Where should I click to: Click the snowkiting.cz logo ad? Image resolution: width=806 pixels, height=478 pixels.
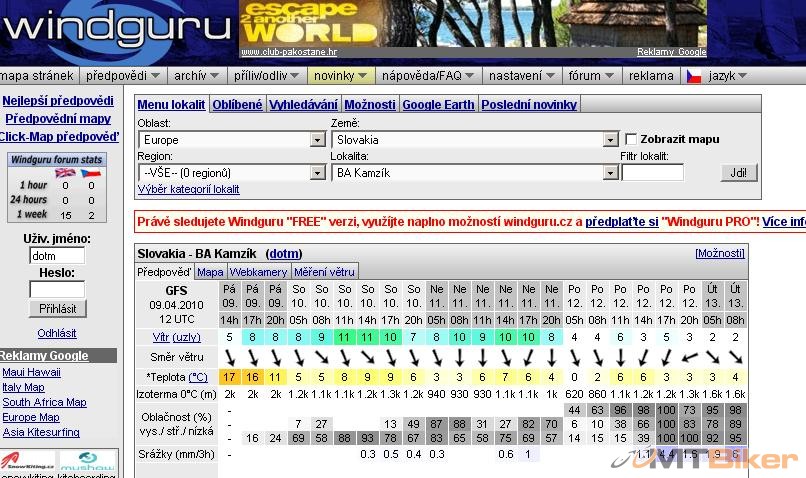coord(28,464)
